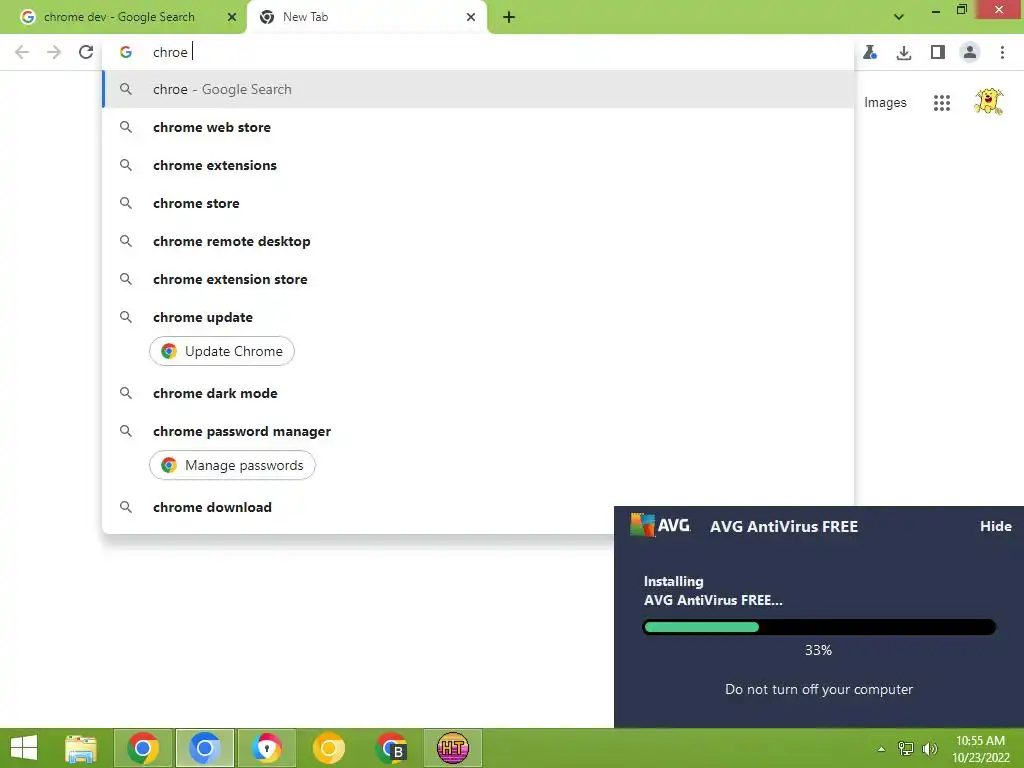Reload the page with the refresh icon

[86, 52]
